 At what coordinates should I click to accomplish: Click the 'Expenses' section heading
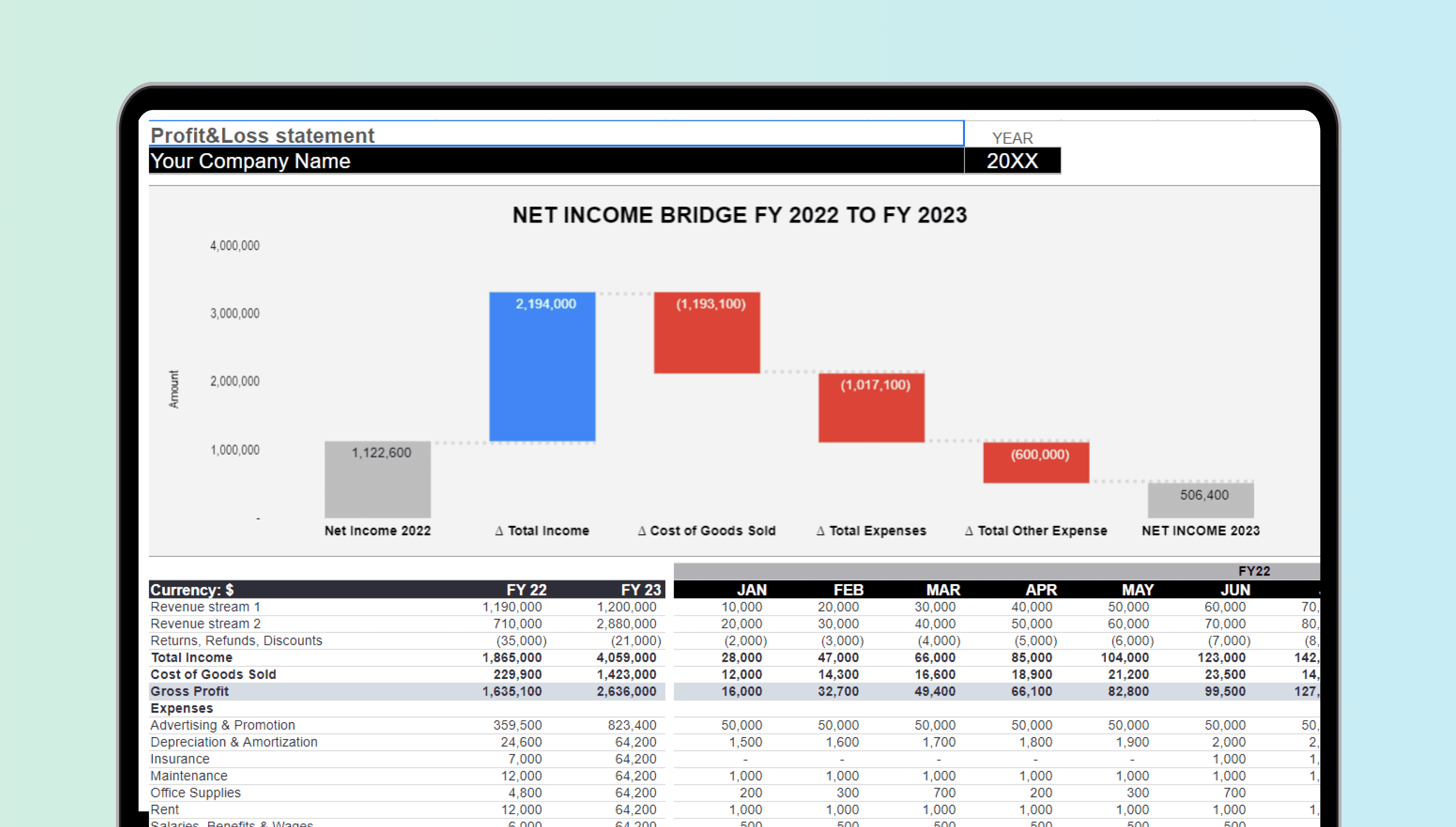tap(182, 708)
